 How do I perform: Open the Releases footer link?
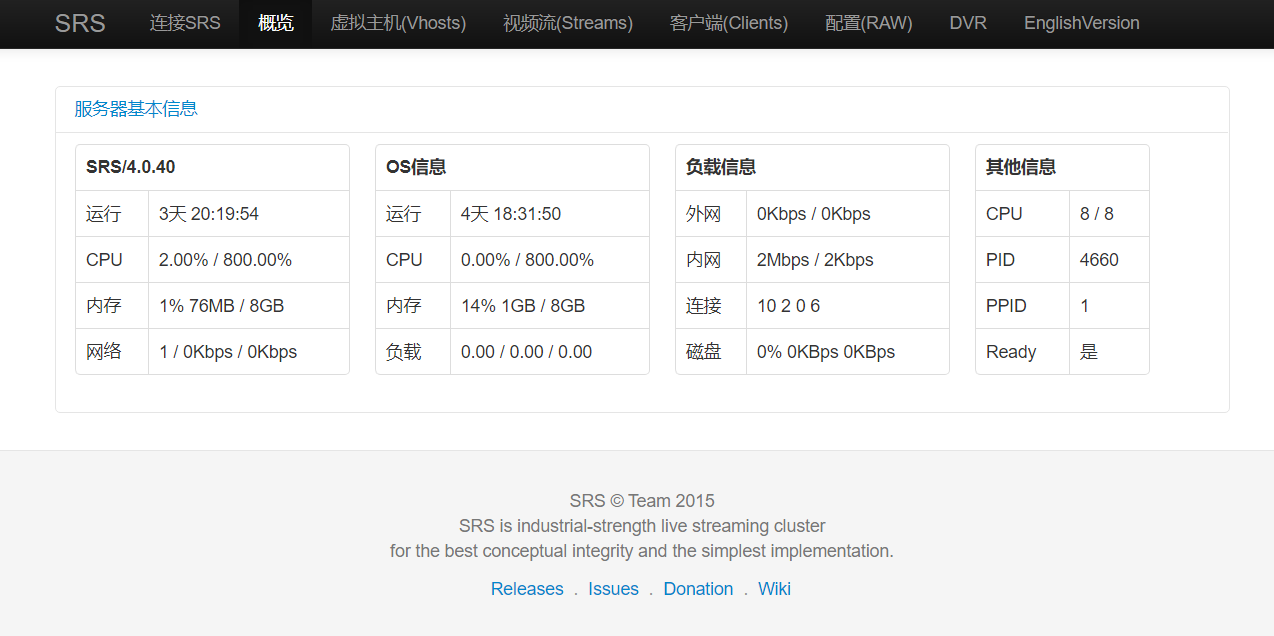(x=527, y=589)
